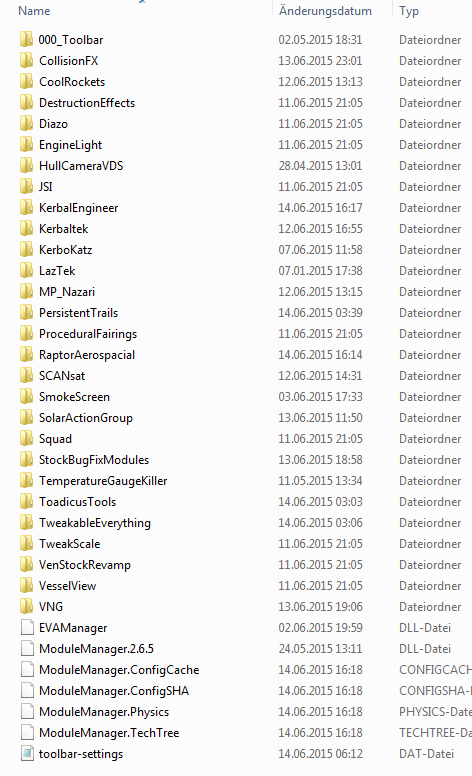Click the sort arrow above Name column
The width and height of the screenshot is (472, 776).
coord(142,1)
